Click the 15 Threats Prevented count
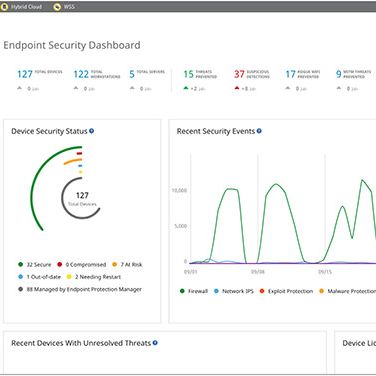Viewport: 376px width, 376px height. (x=188, y=74)
